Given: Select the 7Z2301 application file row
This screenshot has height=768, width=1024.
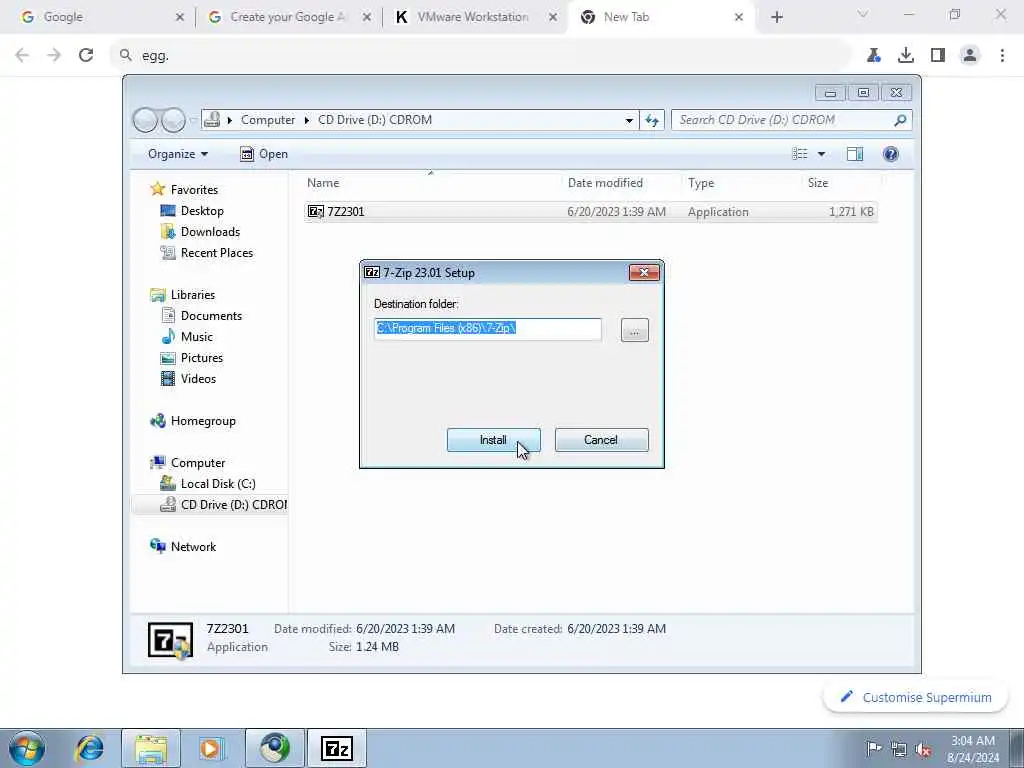Looking at the screenshot, I should 591,212.
